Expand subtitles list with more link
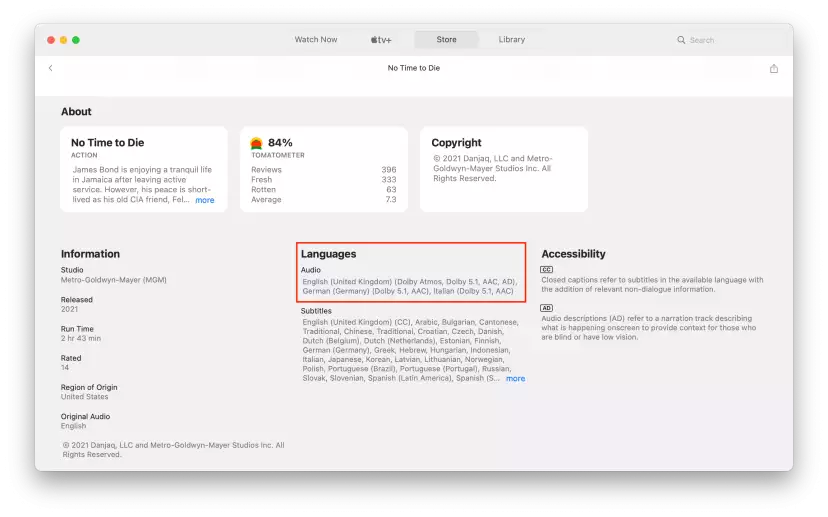The height and width of the screenshot is (517, 828). [515, 379]
